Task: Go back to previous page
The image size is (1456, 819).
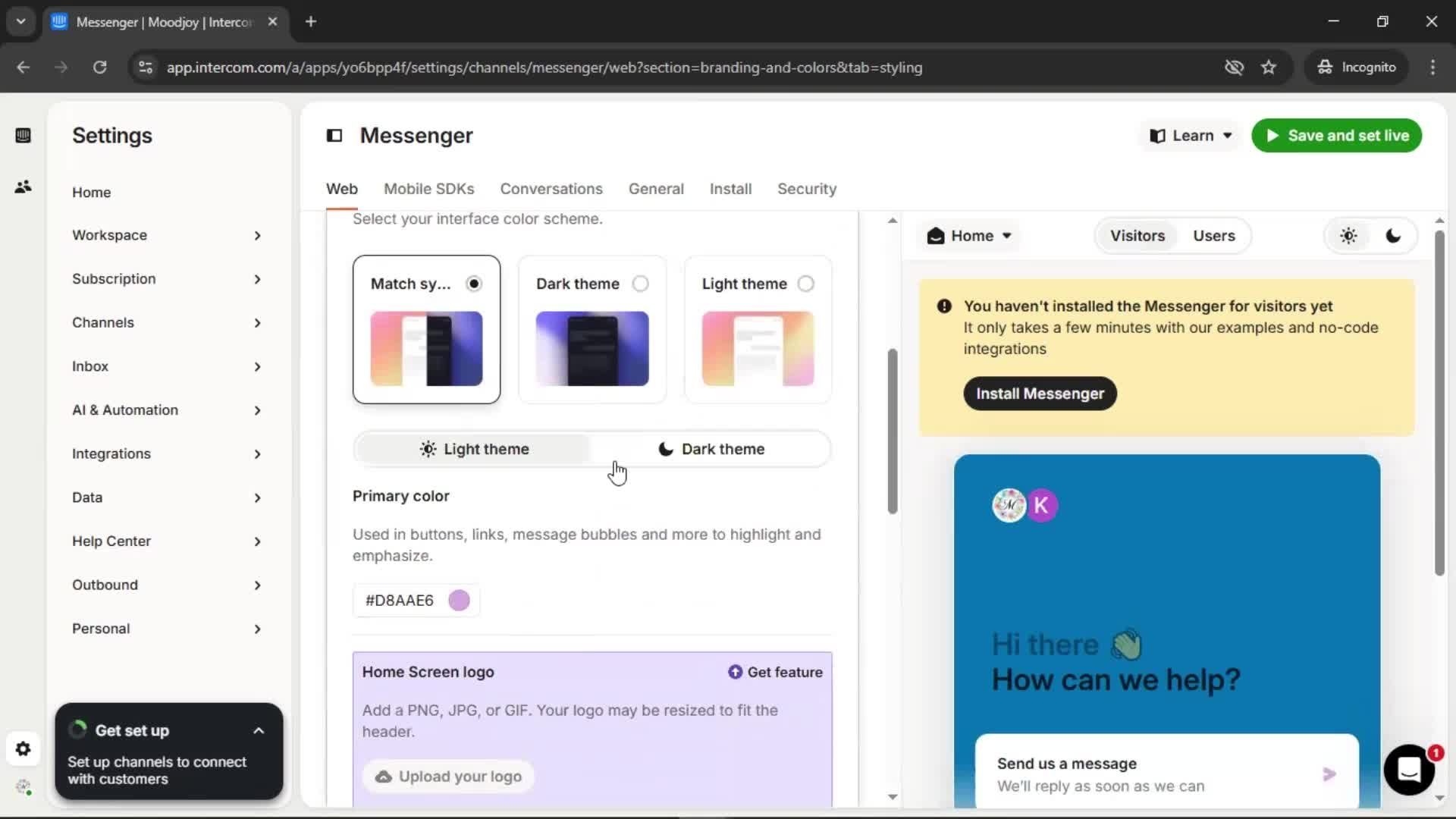Action: [x=24, y=67]
